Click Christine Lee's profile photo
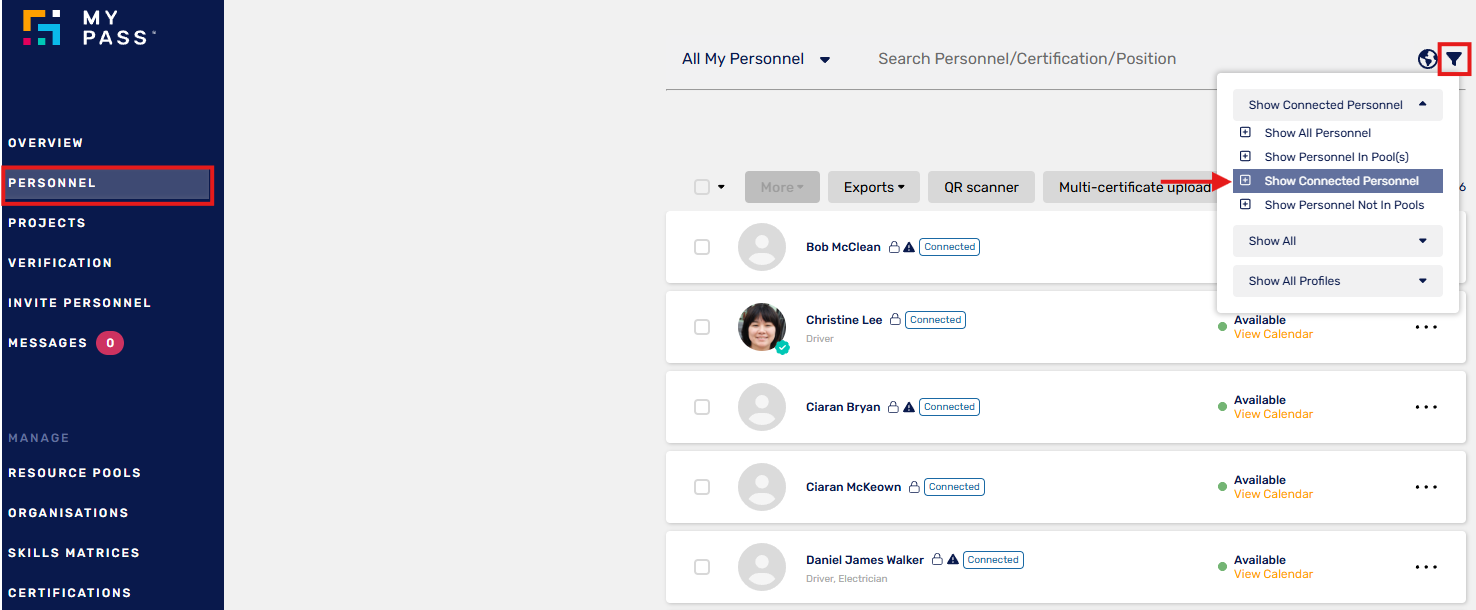This screenshot has height=610, width=1476. click(762, 327)
